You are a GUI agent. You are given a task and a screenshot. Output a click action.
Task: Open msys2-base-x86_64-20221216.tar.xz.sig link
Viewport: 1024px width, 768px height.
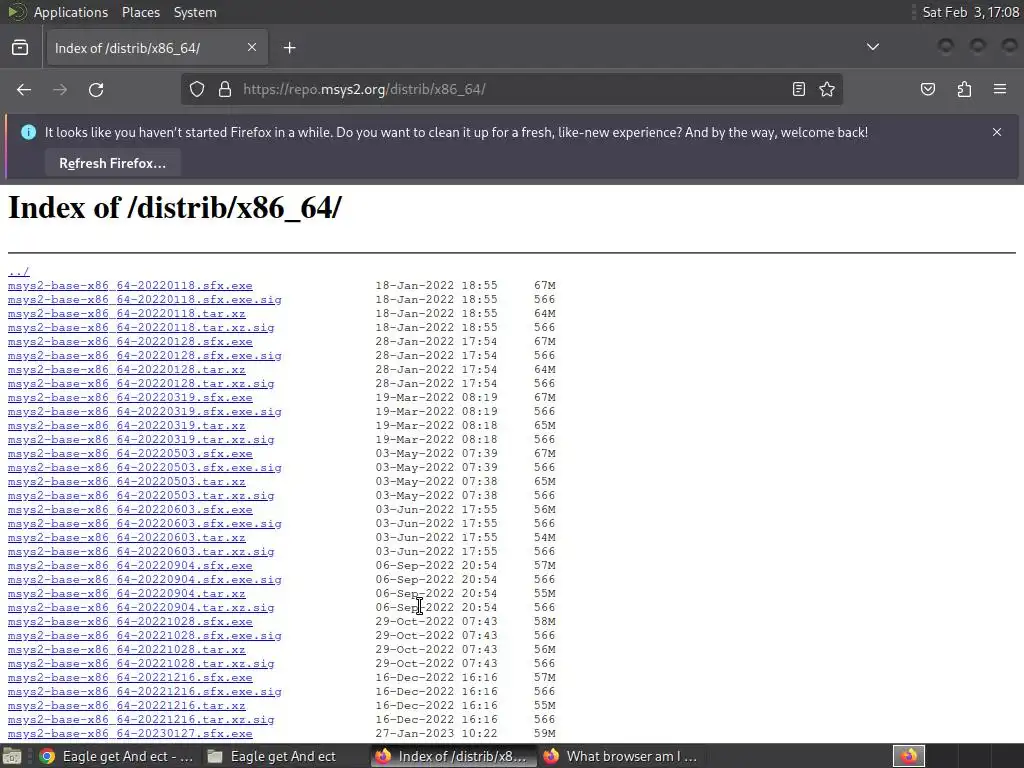[141, 720]
